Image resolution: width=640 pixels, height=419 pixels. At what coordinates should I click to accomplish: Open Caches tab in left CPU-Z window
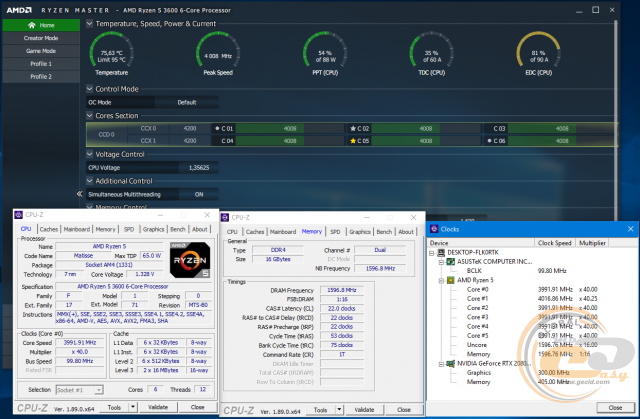49,229
